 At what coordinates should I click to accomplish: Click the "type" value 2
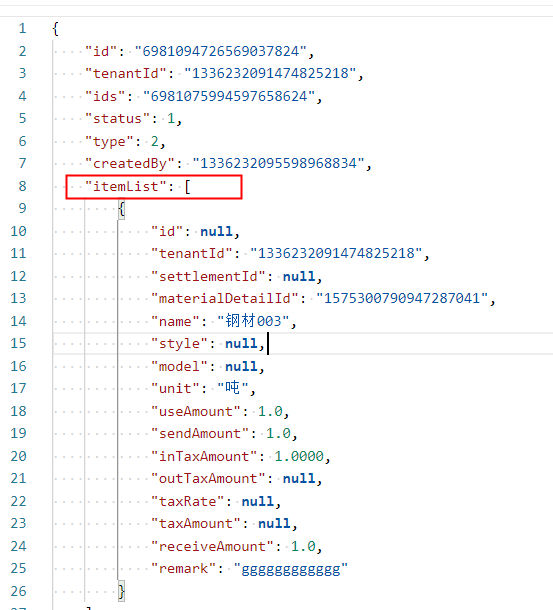(x=154, y=141)
